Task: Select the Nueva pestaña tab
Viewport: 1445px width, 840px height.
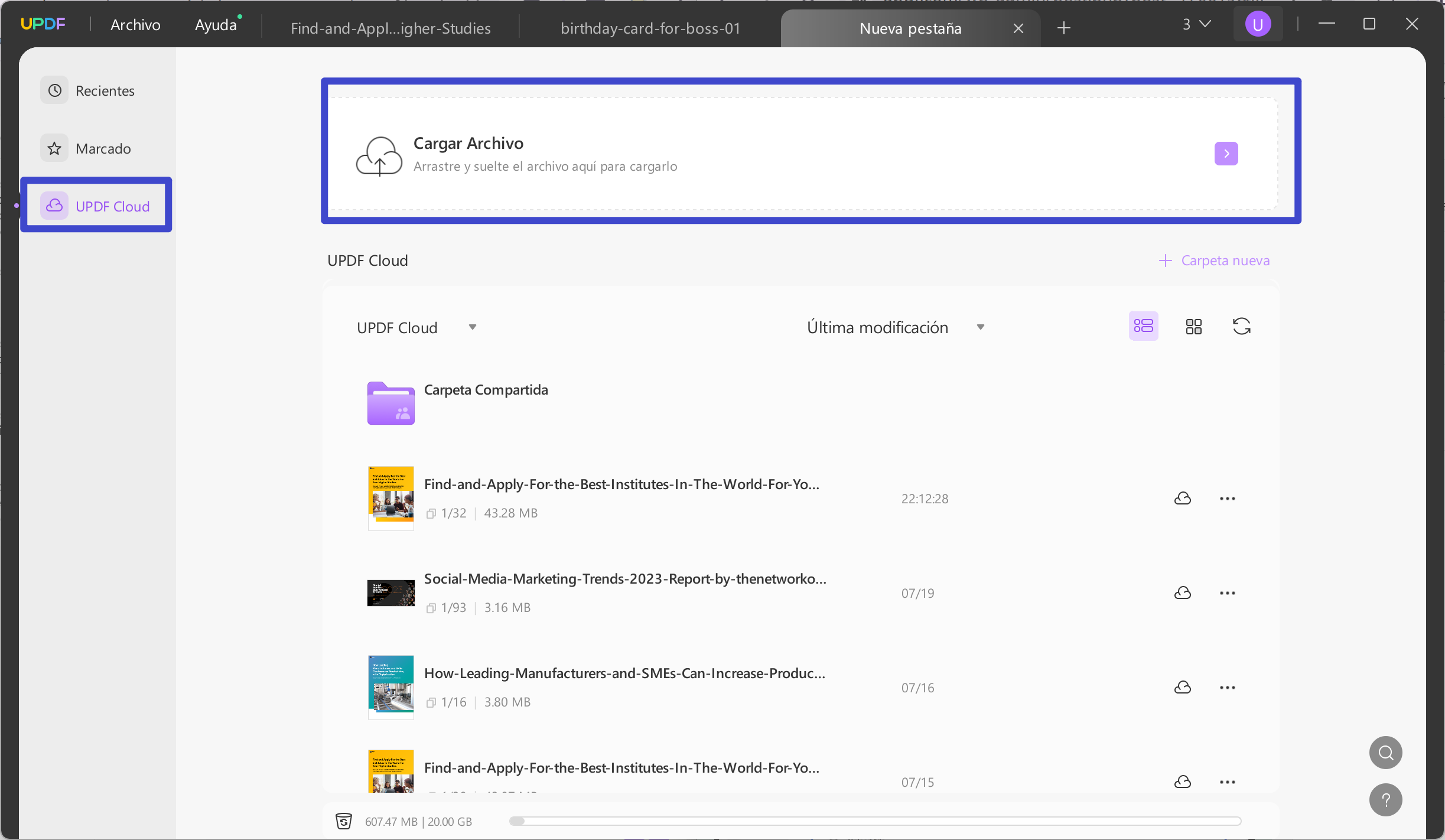Action: (x=910, y=28)
